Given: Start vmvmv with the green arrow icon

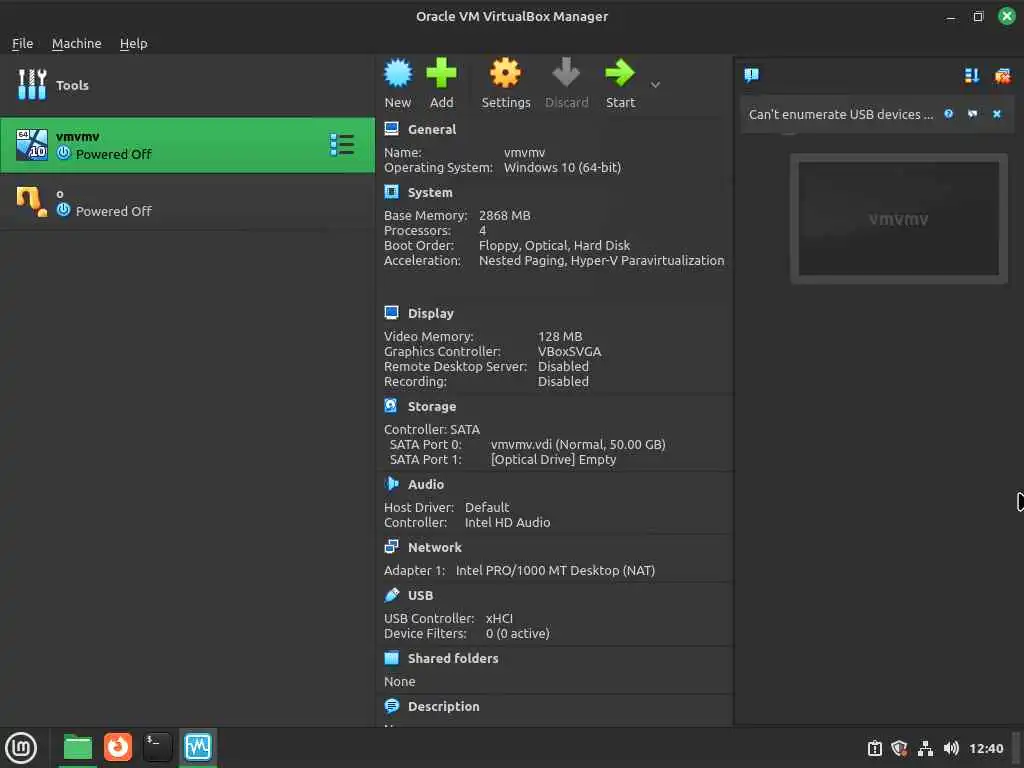Looking at the screenshot, I should [620, 73].
